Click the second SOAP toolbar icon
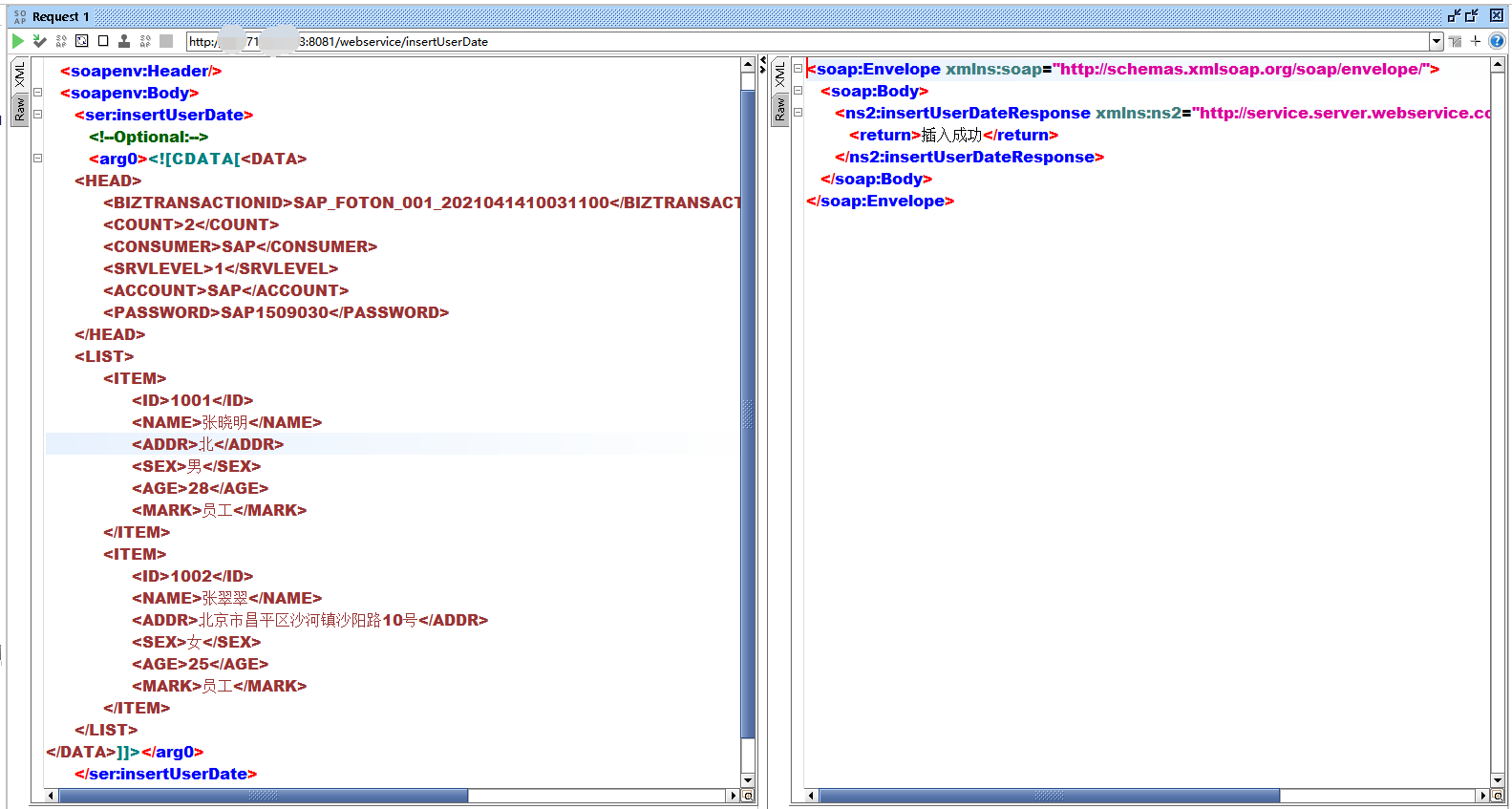Image resolution: width=1512 pixels, height=809 pixels. pos(145,41)
